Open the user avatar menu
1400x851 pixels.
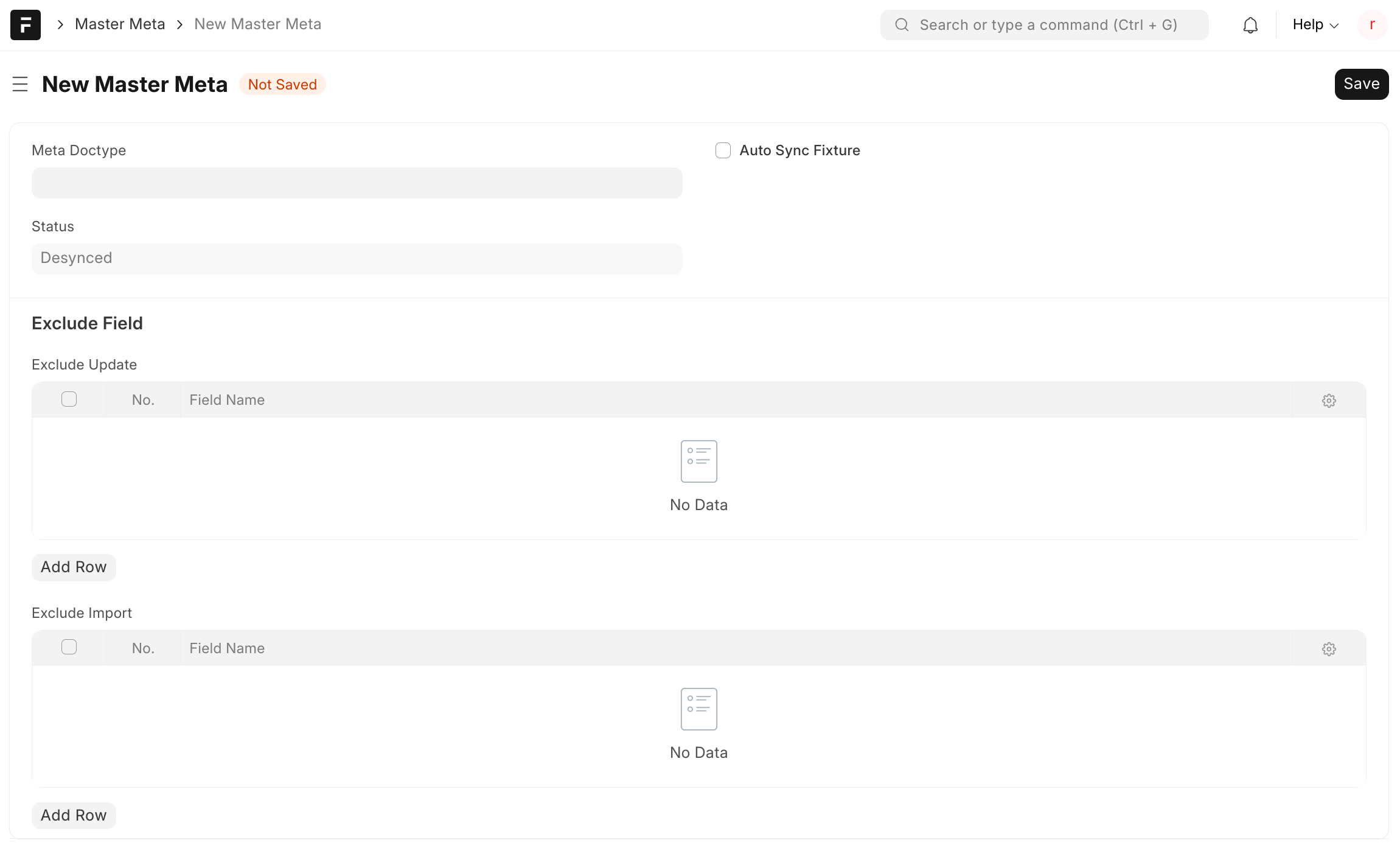click(1372, 25)
